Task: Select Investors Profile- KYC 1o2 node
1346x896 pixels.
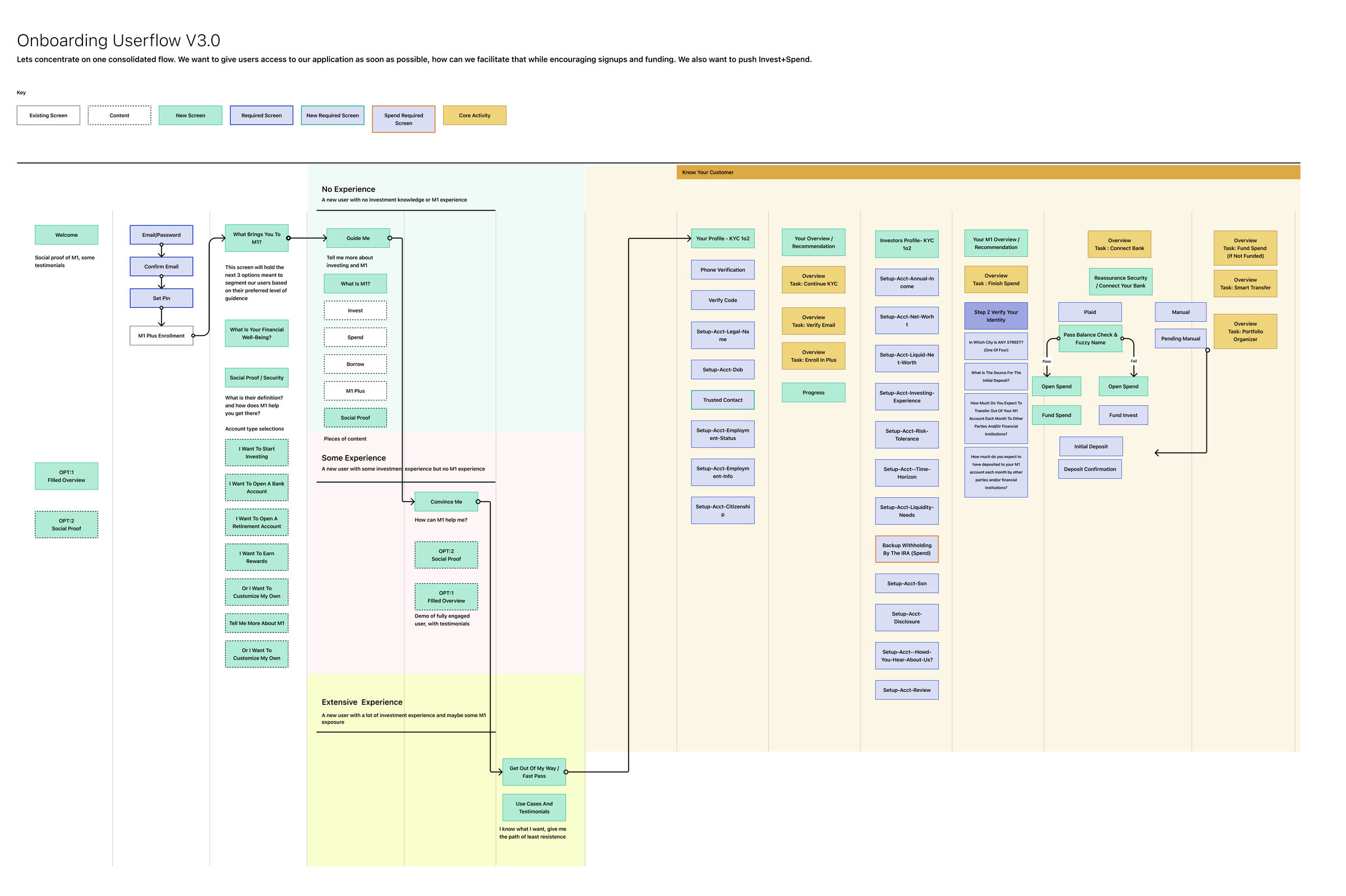Action: (906, 244)
